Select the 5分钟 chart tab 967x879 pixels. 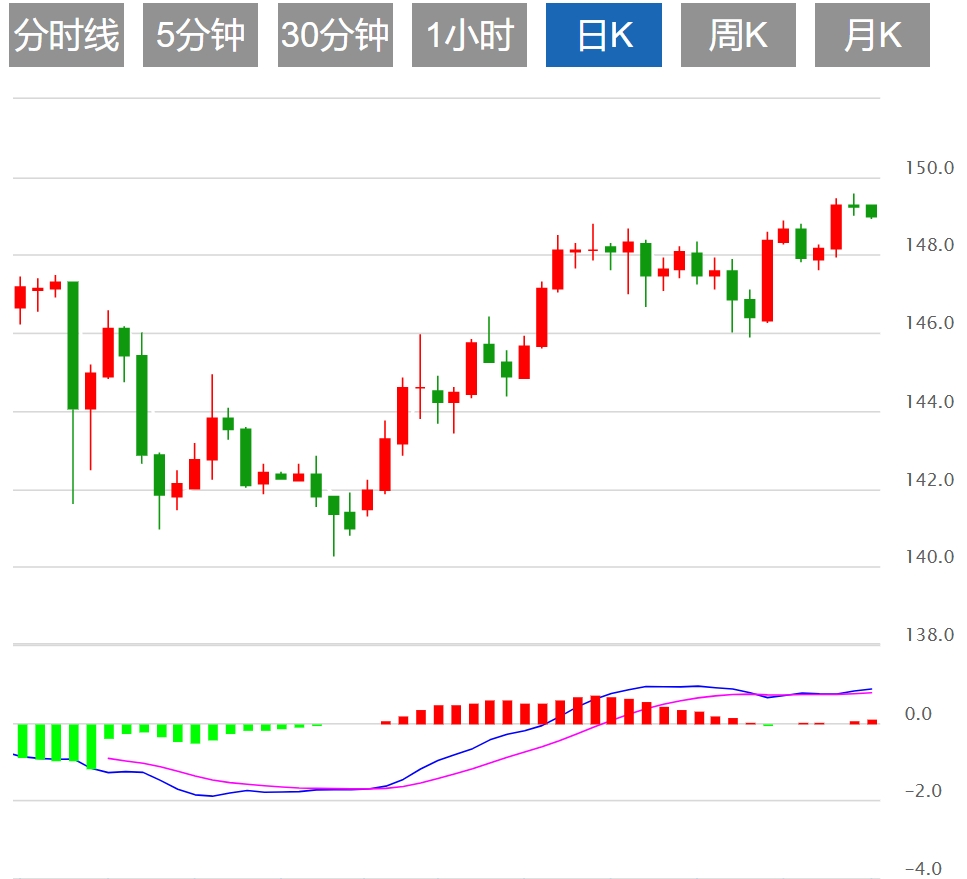[200, 35]
